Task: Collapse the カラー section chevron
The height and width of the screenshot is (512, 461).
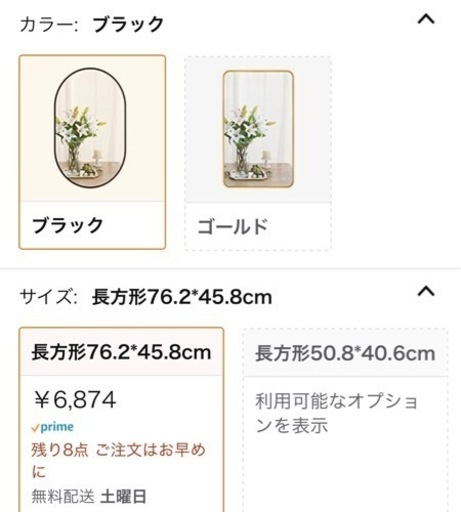Action: coord(426,19)
